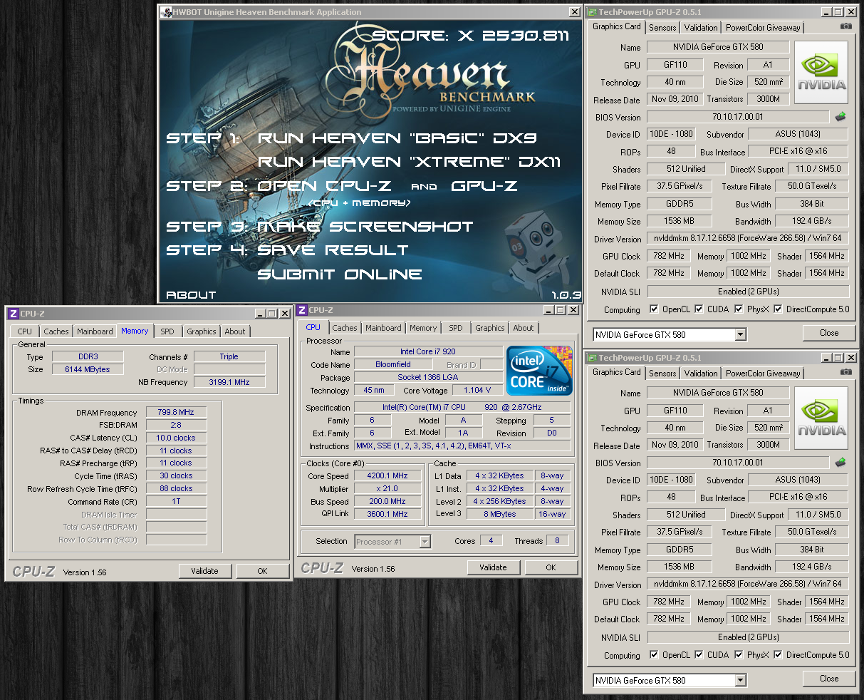Click Submit Online in Heaven app
Screen dimensions: 864x700
339,274
